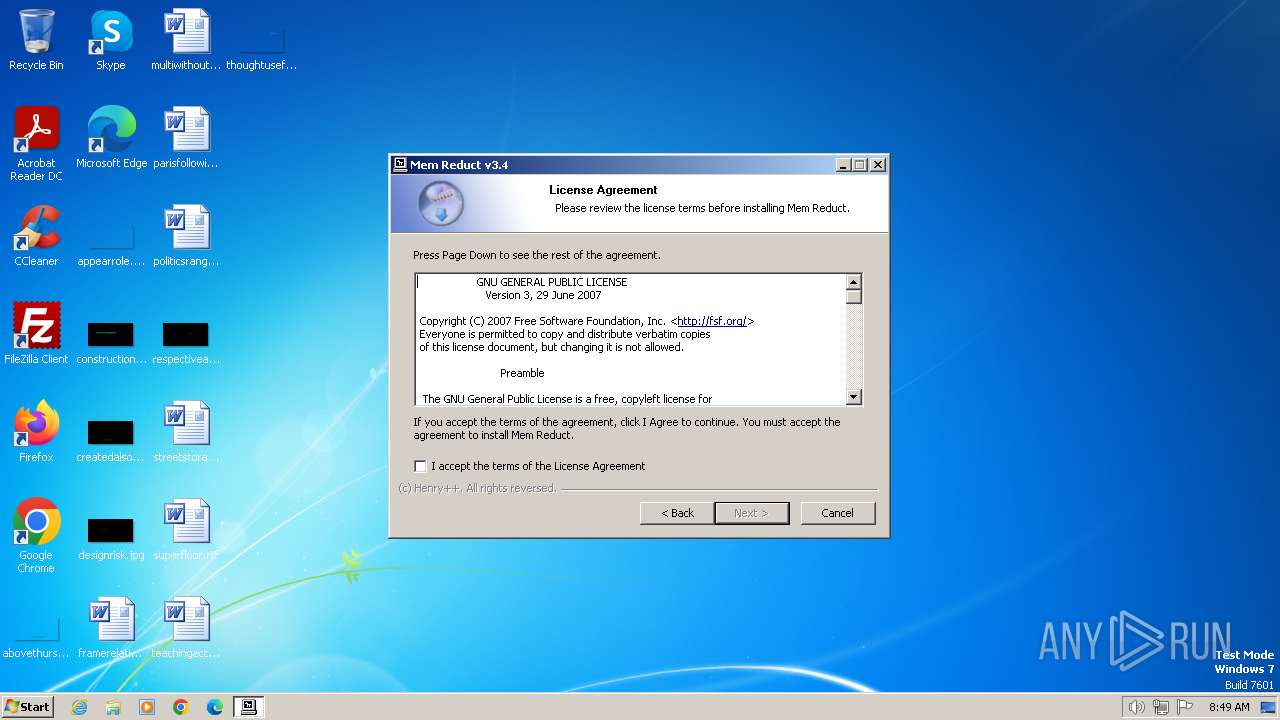Open the streetstora Word document

coord(186,431)
